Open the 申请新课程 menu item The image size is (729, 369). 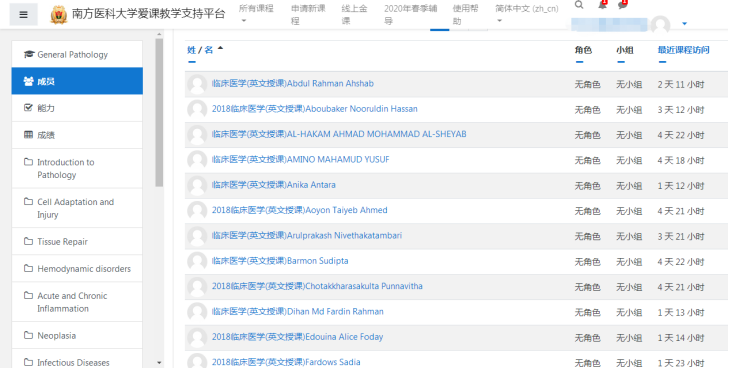coord(308,14)
